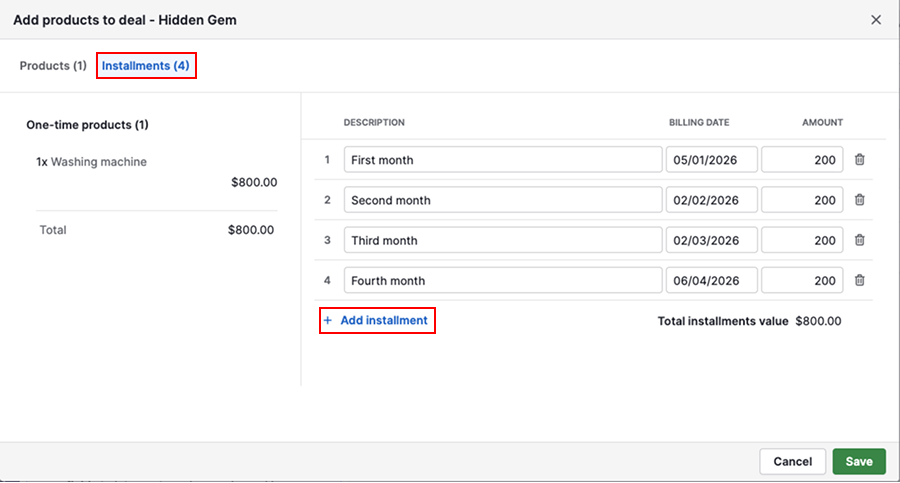Open billing date 05/01/2026 picker

click(711, 160)
